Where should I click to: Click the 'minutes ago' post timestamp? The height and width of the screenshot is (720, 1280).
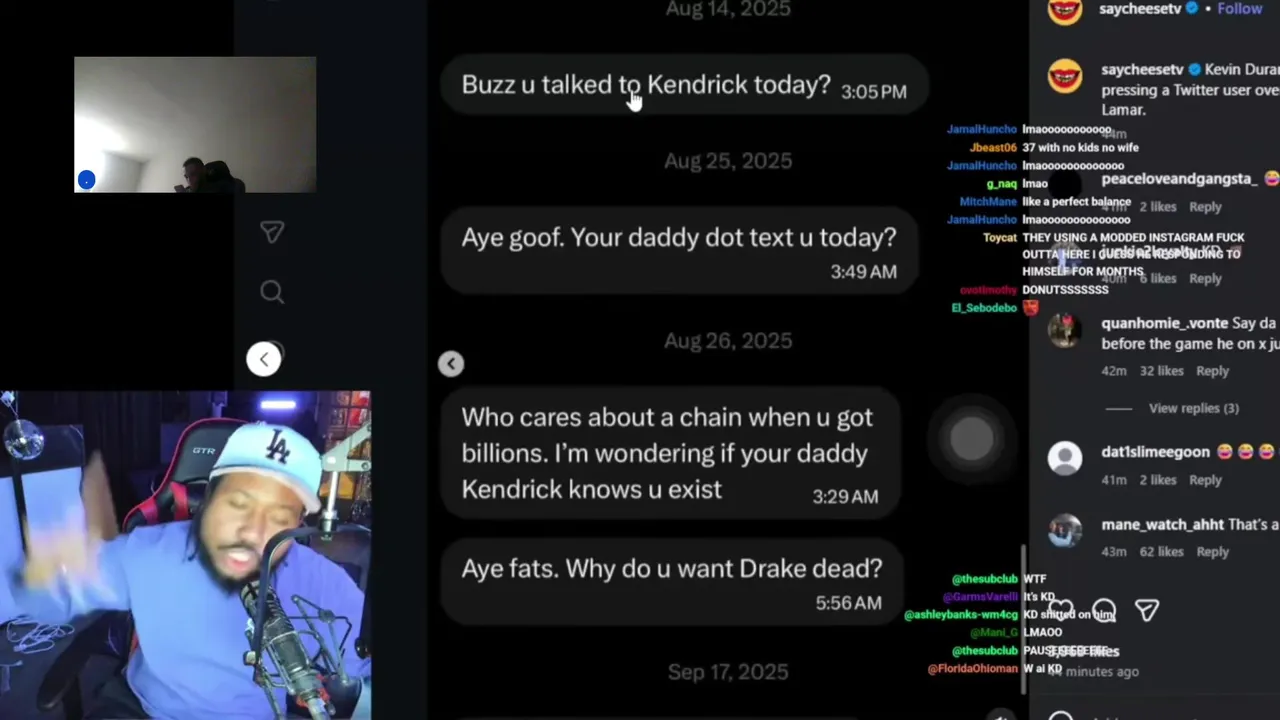(1093, 672)
